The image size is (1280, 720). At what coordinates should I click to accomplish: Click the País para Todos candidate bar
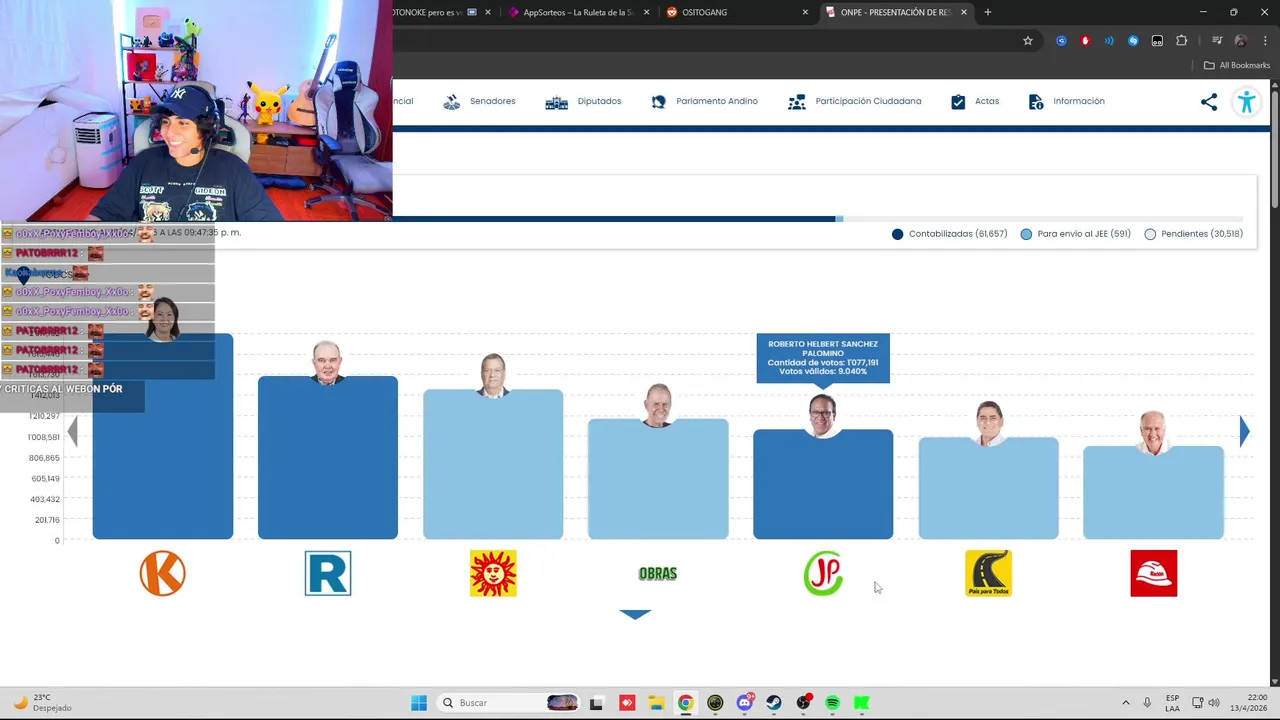988,488
